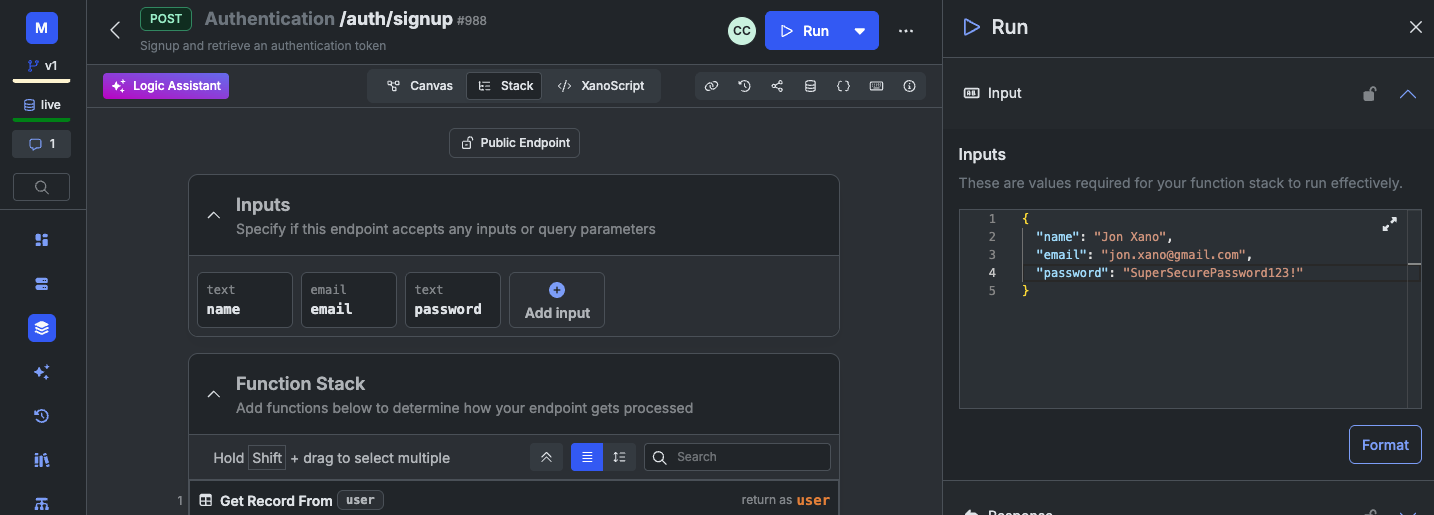Toggle Input section lock icon
The height and width of the screenshot is (515, 1434).
[1370, 93]
